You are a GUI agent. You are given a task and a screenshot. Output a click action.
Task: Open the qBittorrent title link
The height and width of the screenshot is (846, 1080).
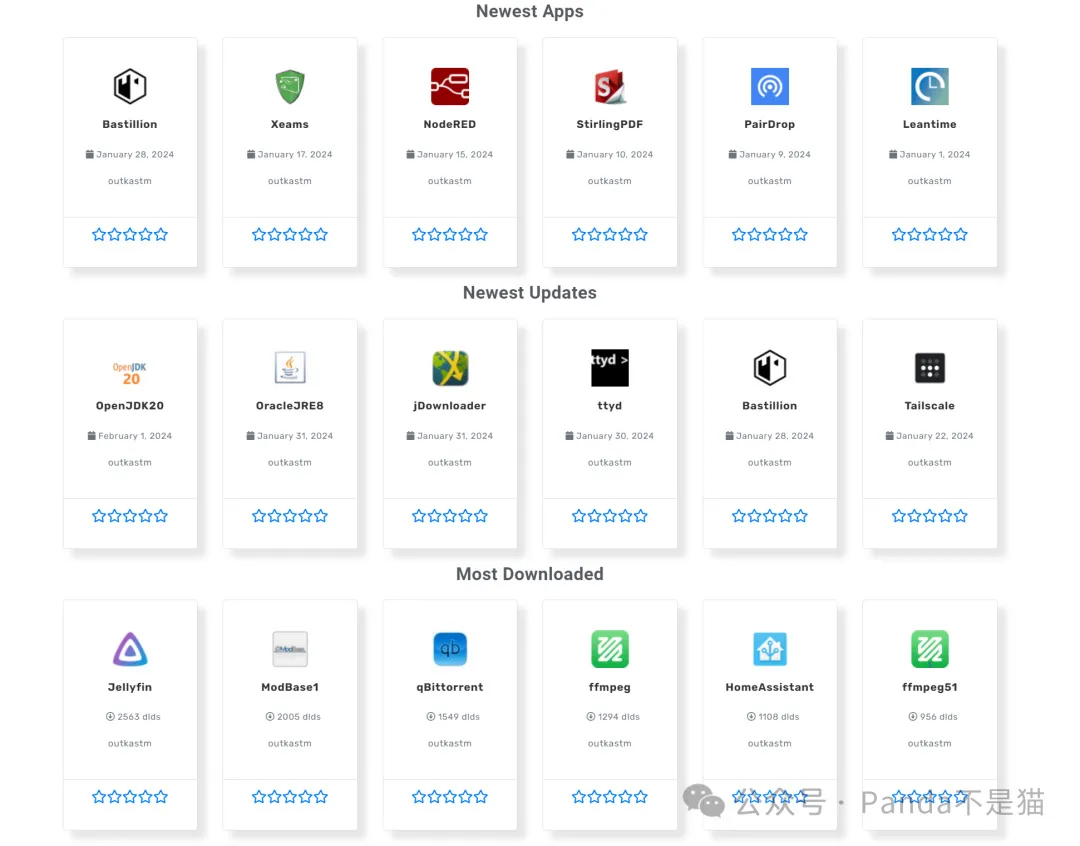click(450, 687)
